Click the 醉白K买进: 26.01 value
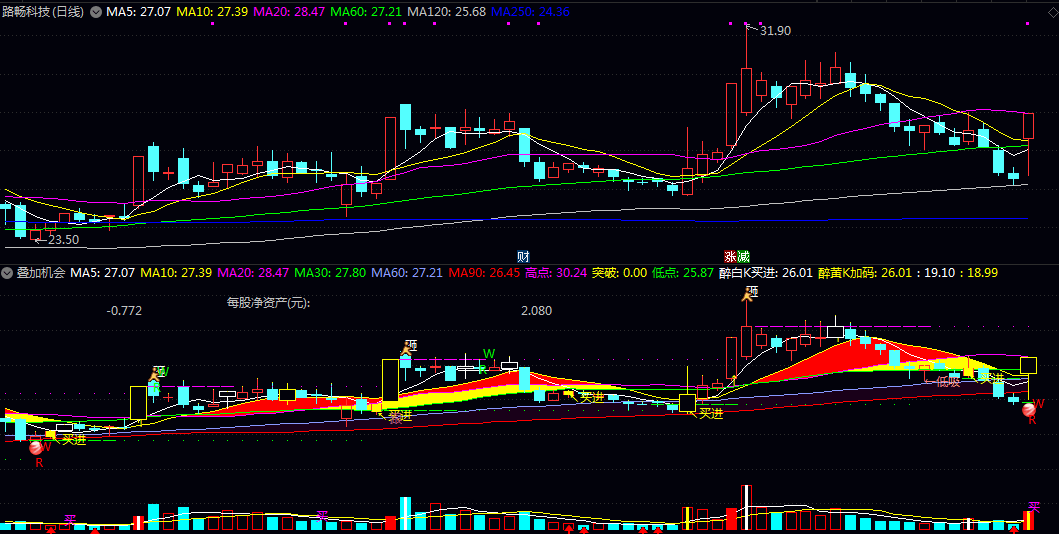 (x=766, y=273)
